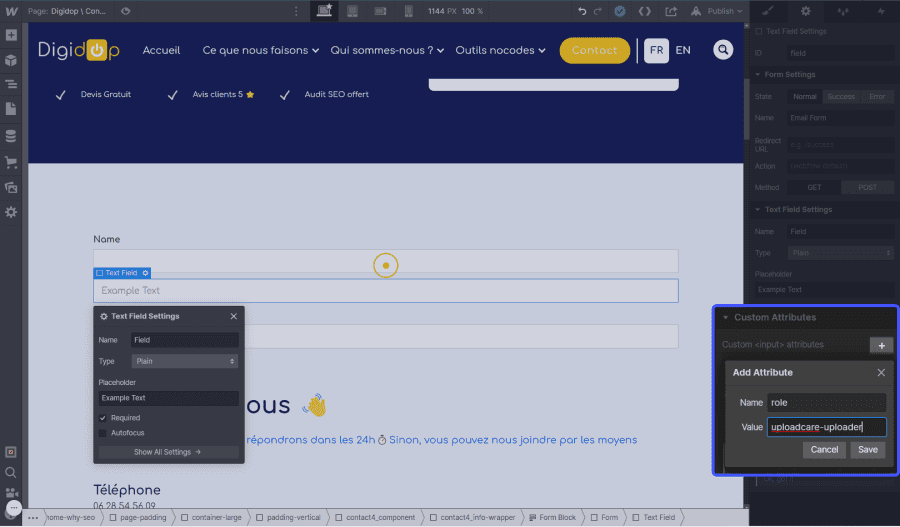Switch to the Mobile landscape breakpoint icon
The height and width of the screenshot is (527, 900).
[381, 11]
